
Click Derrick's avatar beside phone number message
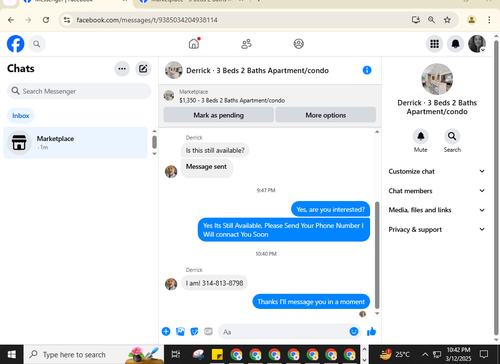coord(171,284)
